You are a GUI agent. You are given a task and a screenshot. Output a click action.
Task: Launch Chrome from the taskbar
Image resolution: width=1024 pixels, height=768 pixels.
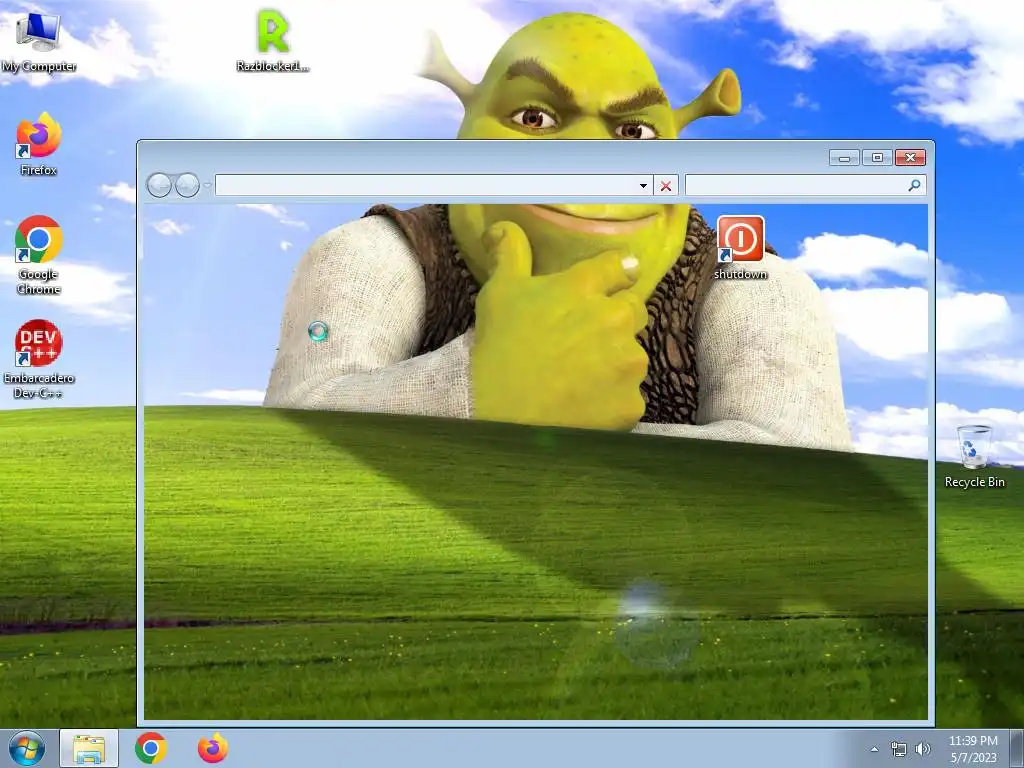tap(151, 748)
